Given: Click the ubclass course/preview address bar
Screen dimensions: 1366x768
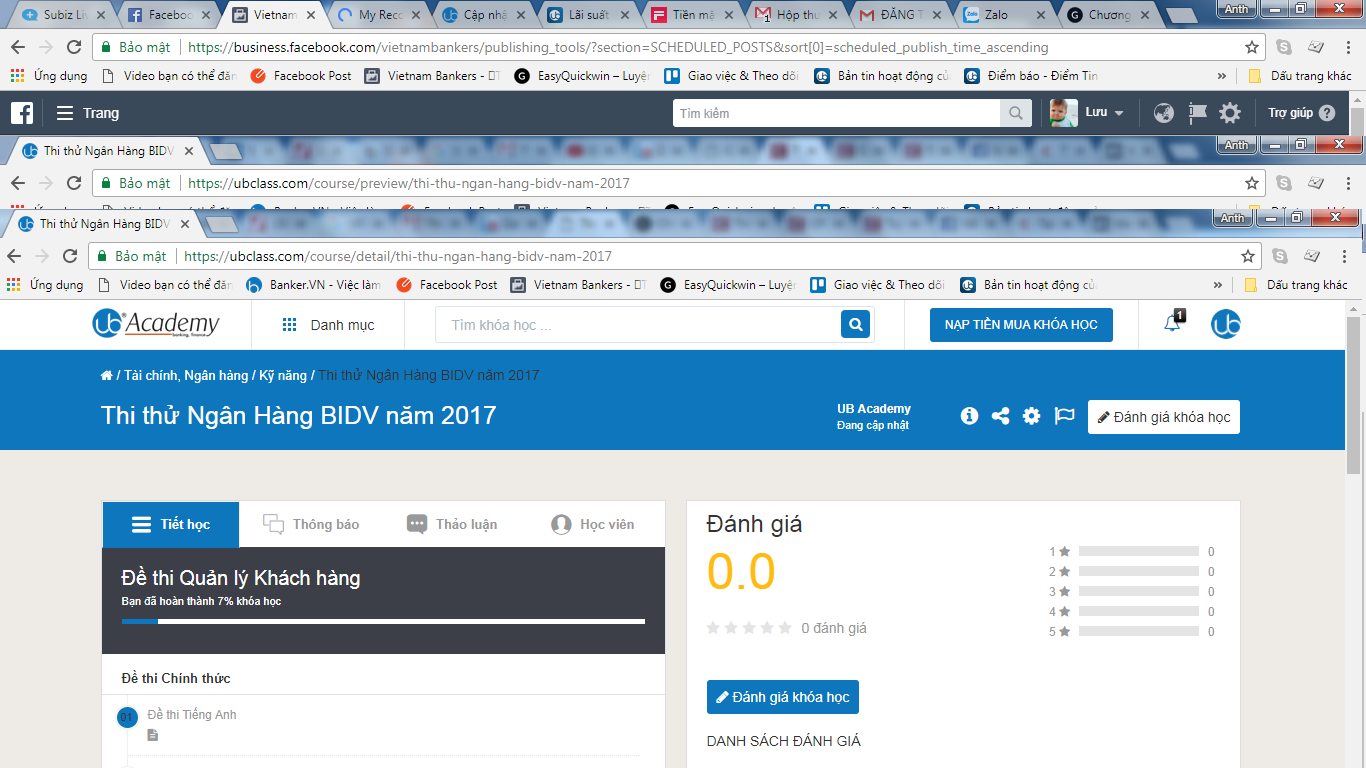Looking at the screenshot, I should point(666,183).
